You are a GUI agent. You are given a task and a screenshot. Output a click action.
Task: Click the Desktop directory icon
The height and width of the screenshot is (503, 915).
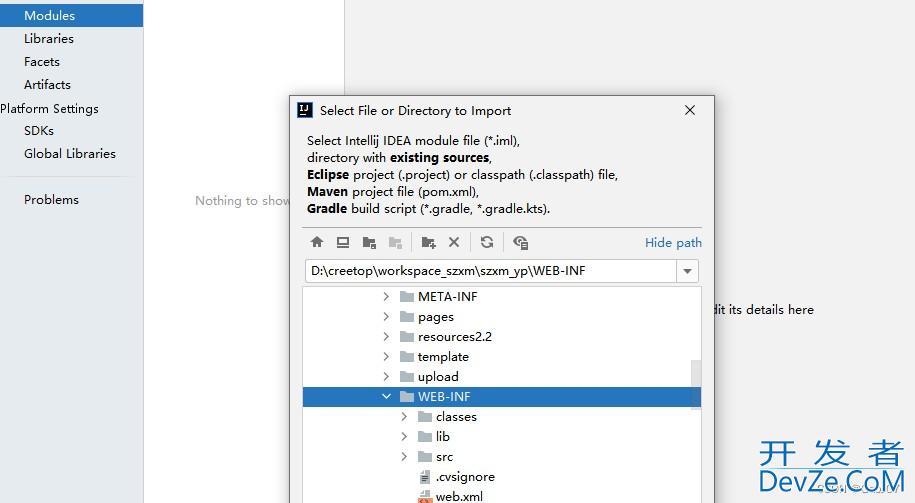click(343, 242)
